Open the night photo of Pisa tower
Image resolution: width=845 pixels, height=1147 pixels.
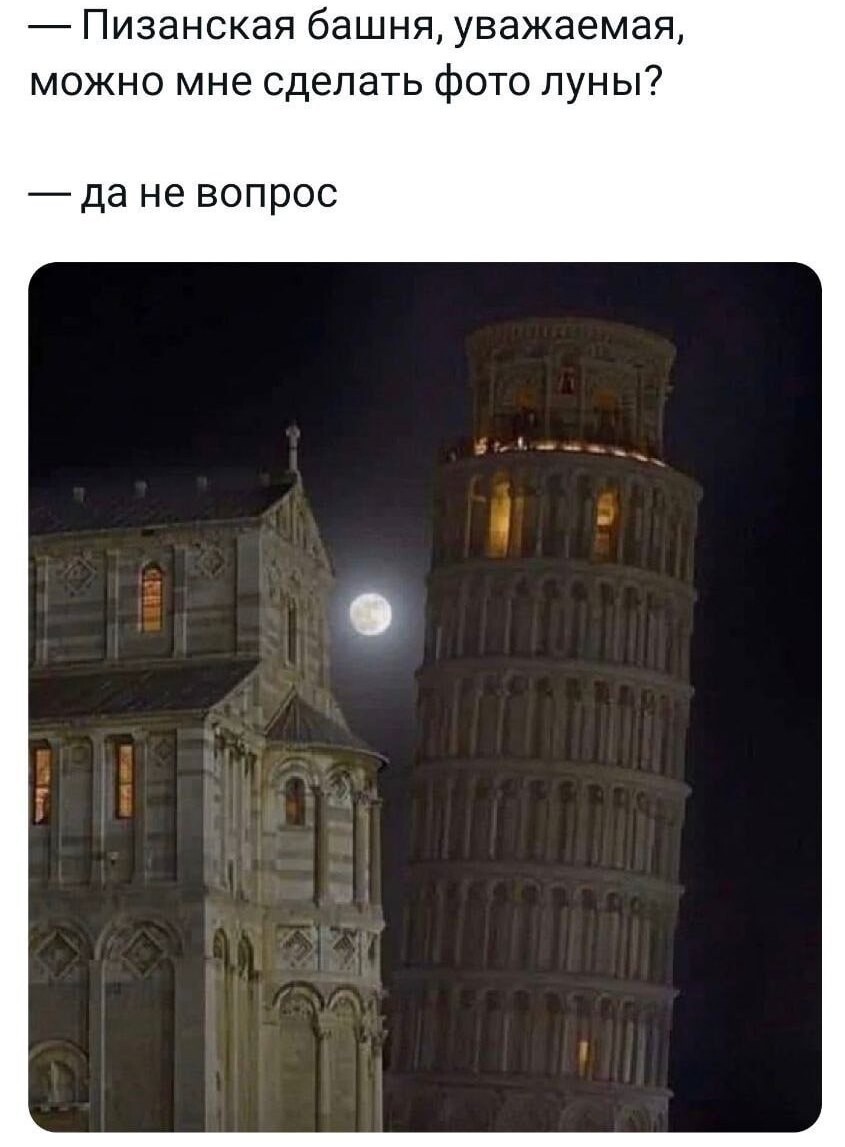coord(424,696)
